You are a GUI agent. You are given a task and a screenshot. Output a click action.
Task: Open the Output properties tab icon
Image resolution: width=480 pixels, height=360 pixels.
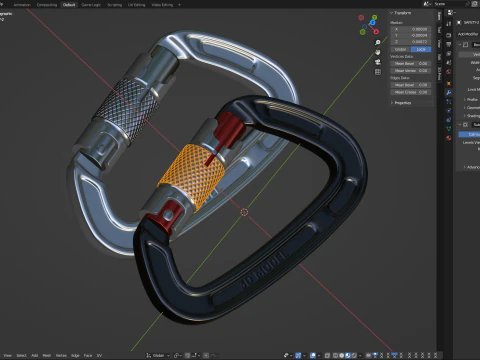click(x=449, y=44)
